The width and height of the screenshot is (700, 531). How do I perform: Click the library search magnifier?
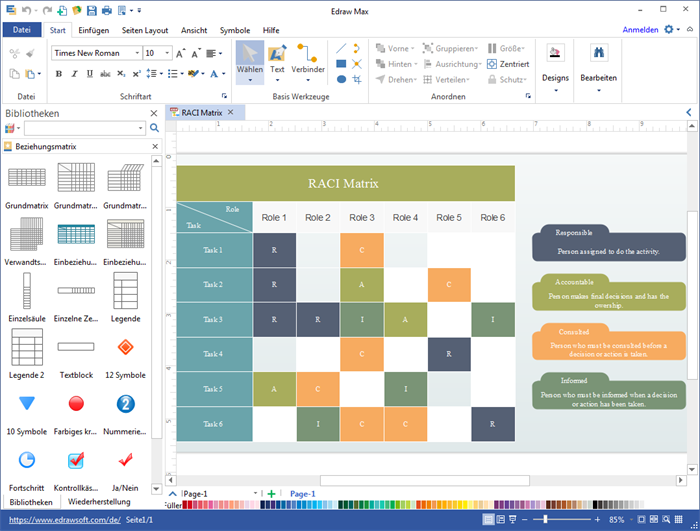(154, 128)
